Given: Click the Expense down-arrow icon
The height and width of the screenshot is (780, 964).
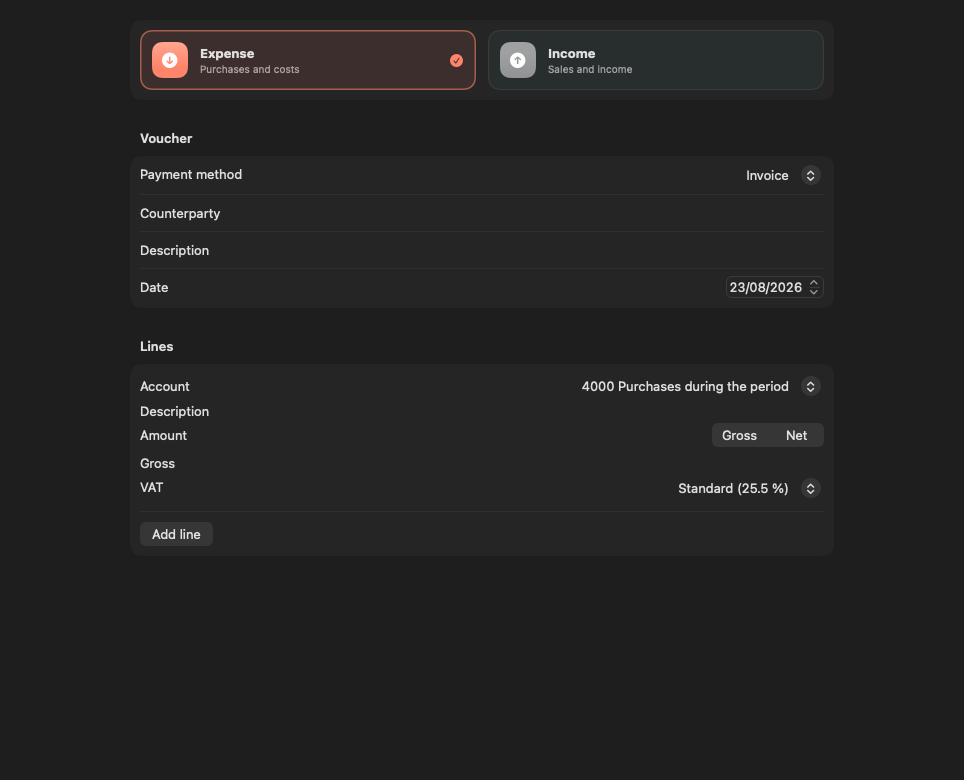Looking at the screenshot, I should click(170, 60).
